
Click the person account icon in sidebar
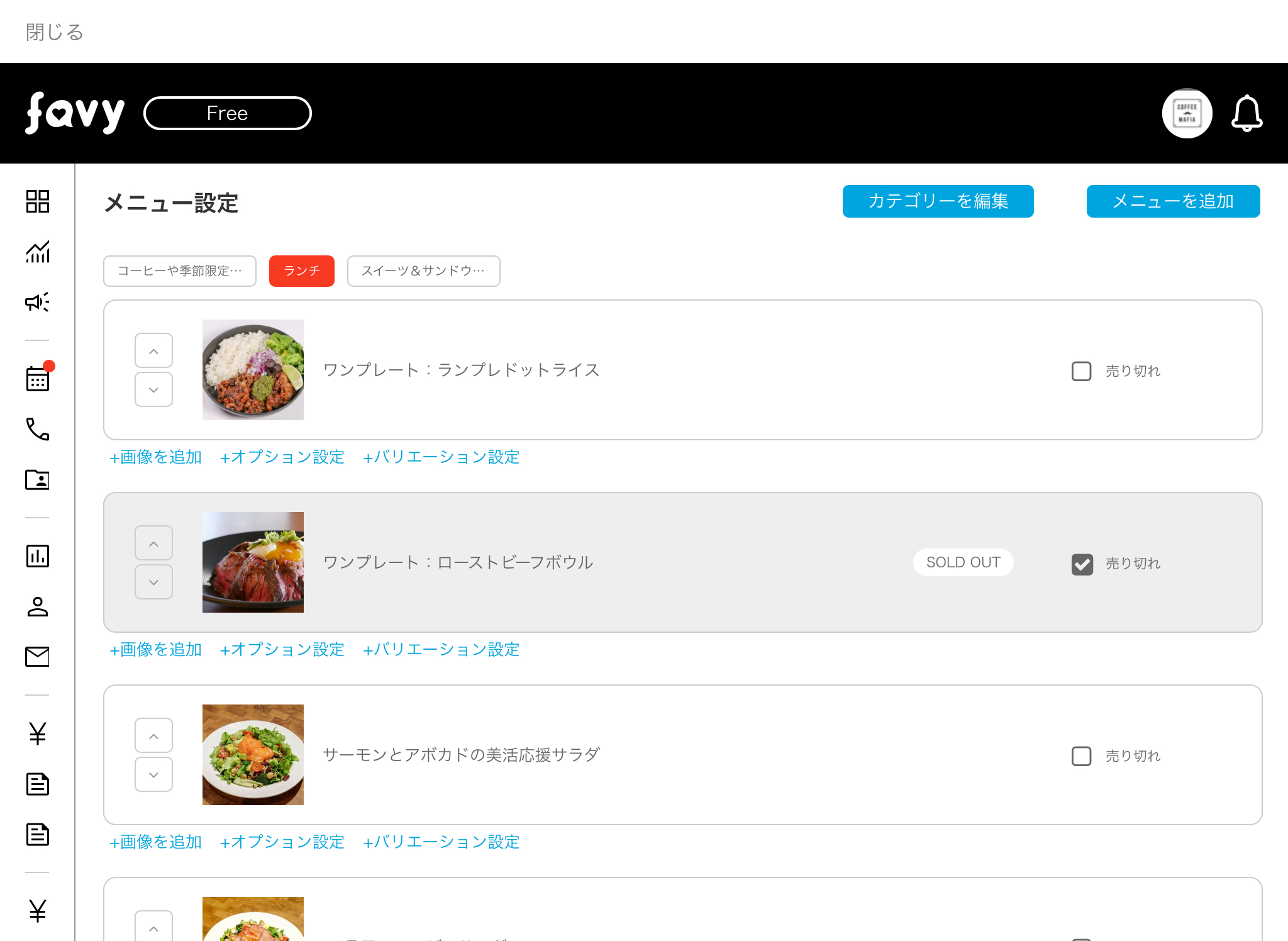[38, 606]
